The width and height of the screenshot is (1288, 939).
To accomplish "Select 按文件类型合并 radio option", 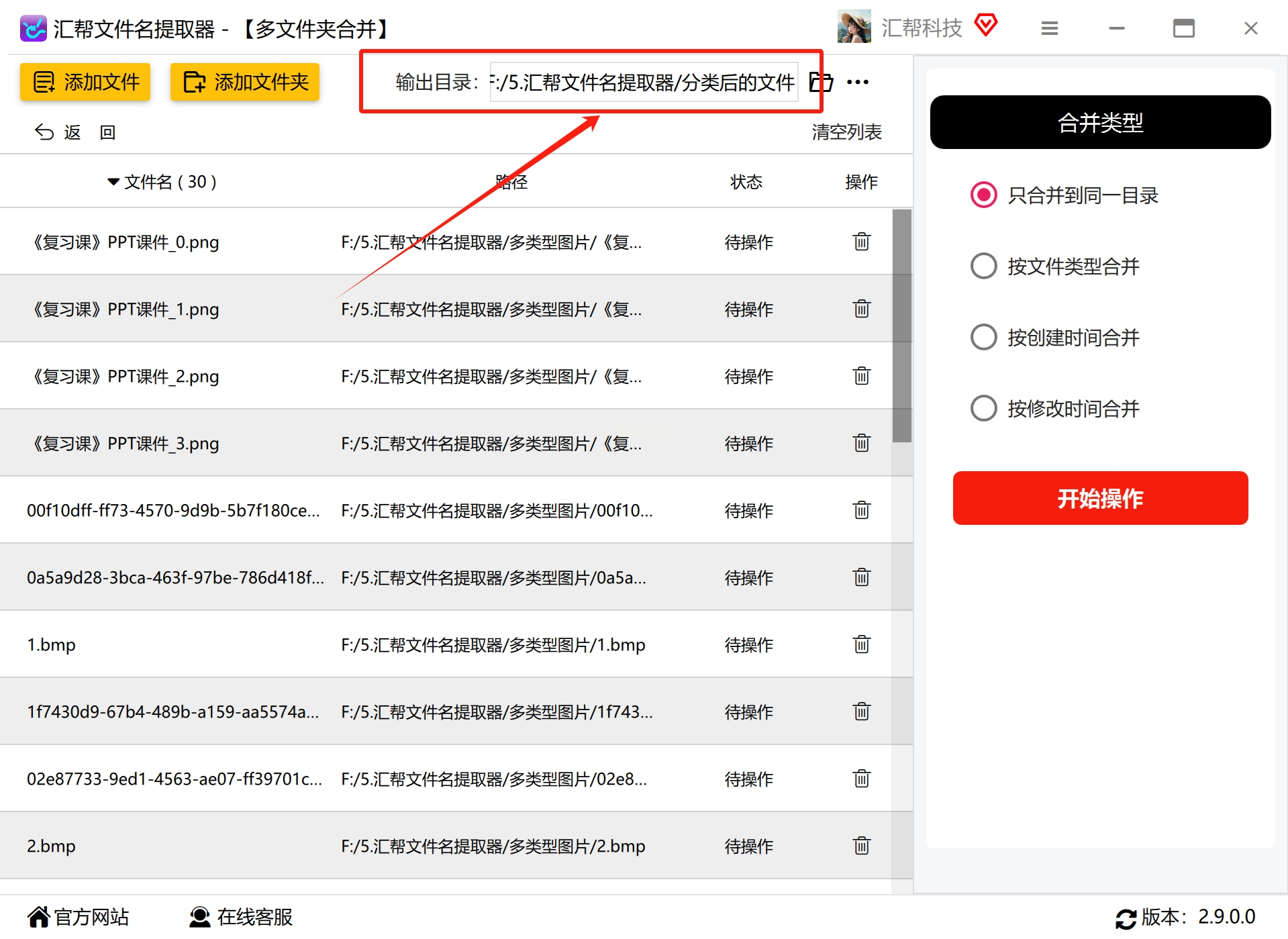I will 983,266.
